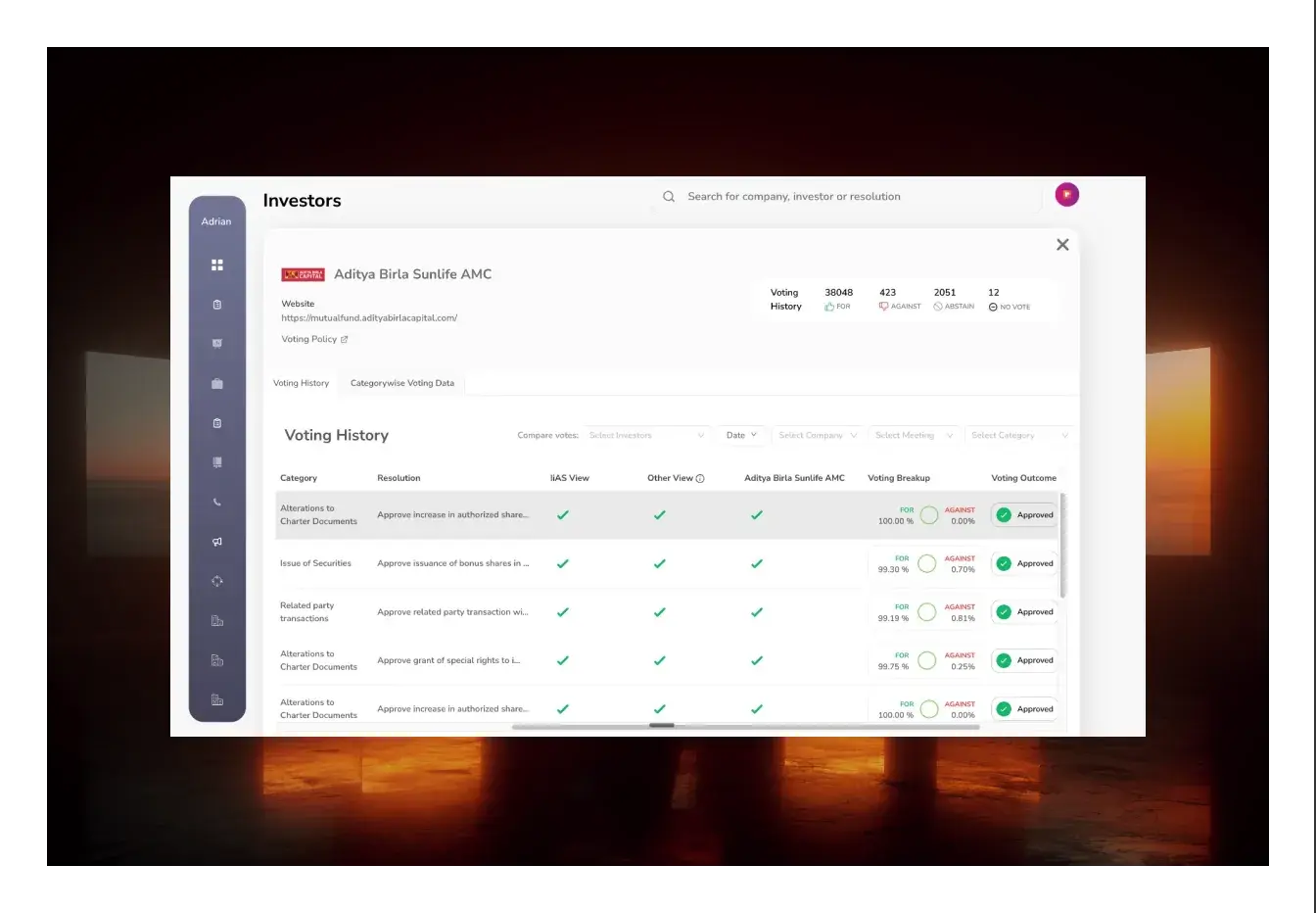Open the Select Company dropdown
The image size is (1316, 913).
point(818,436)
